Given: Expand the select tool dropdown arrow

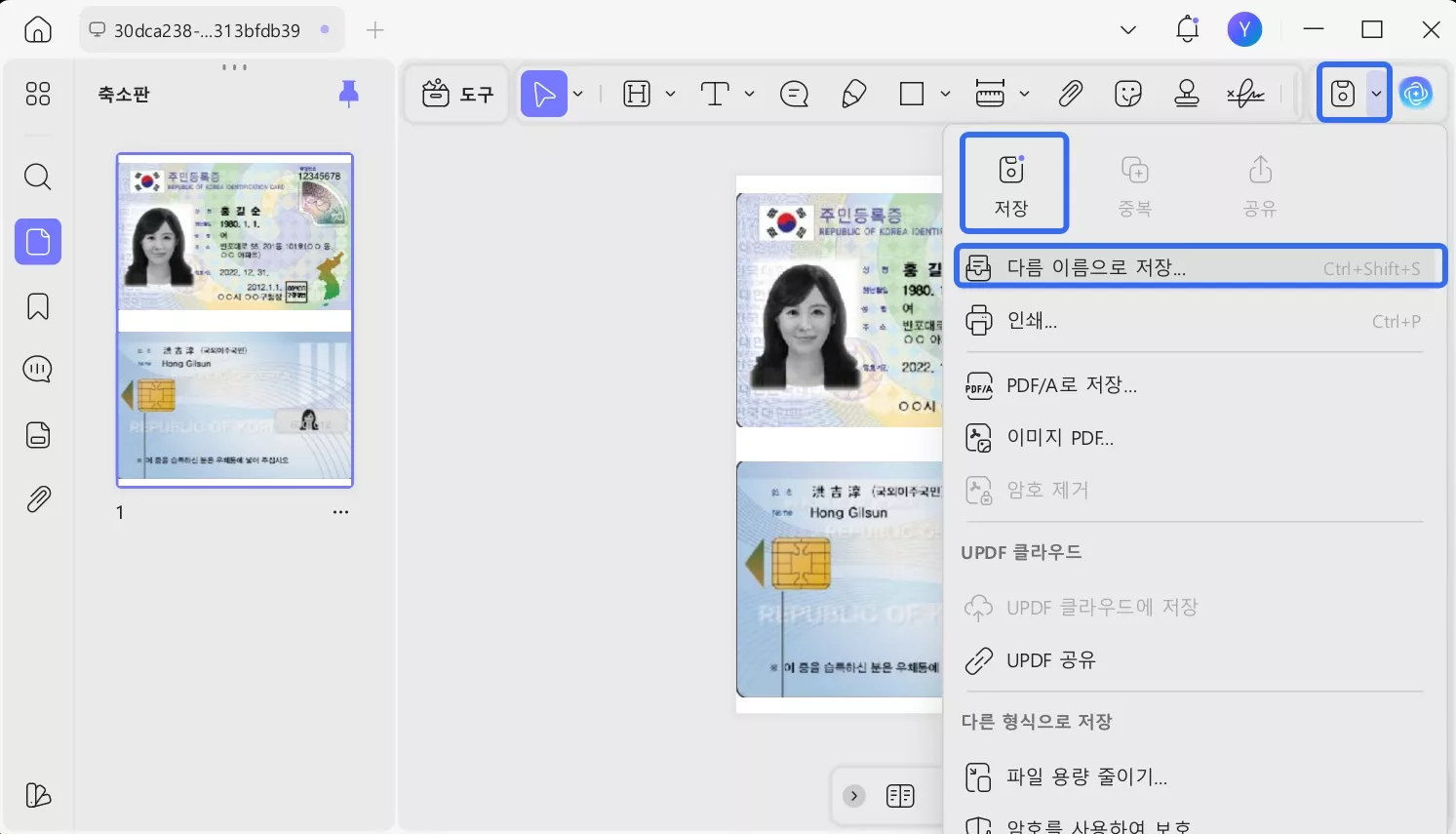Looking at the screenshot, I should pyautogui.click(x=577, y=93).
